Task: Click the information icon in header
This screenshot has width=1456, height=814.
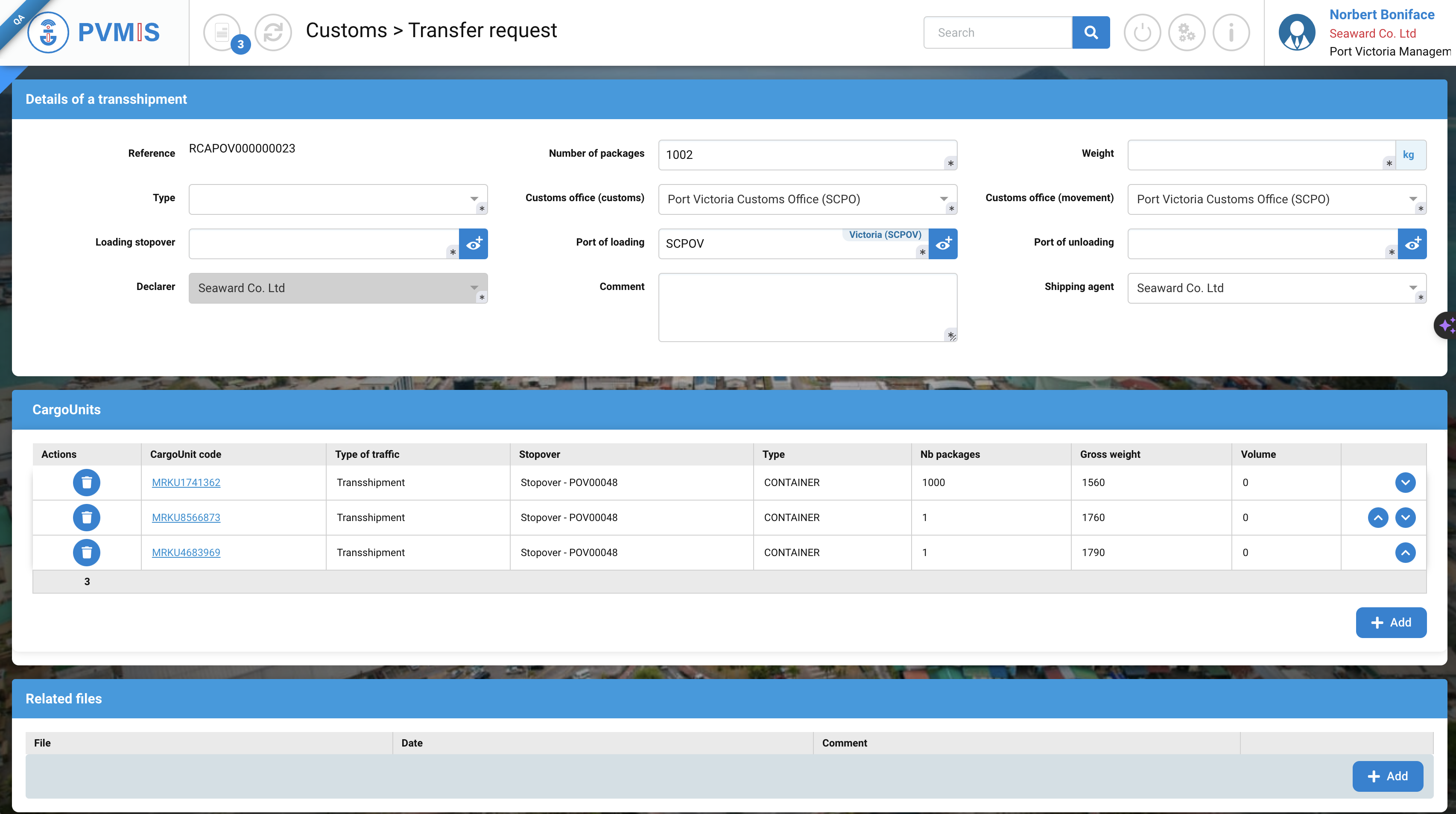Action: (x=1231, y=32)
